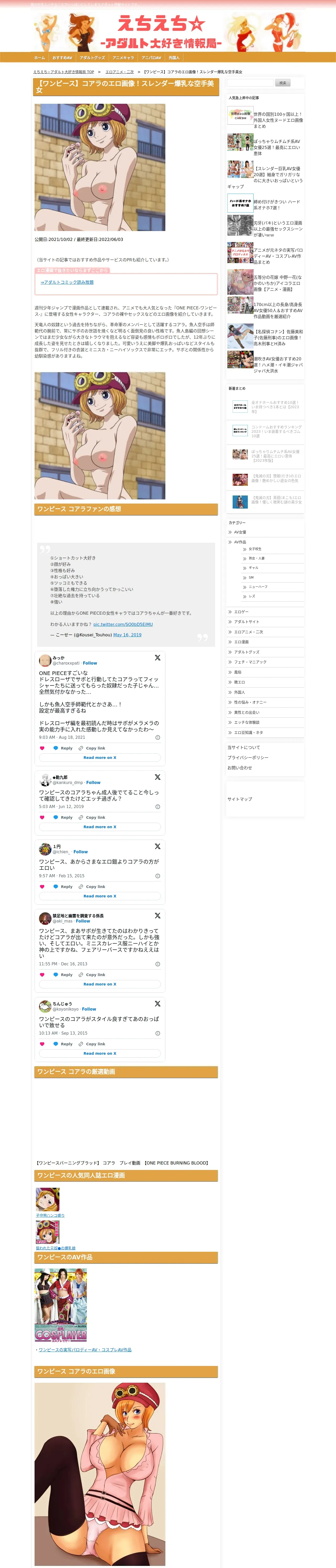336x1568 pixels.
Task: Copy link of the Dec 16, 2013 tweet
Action: pos(92,975)
